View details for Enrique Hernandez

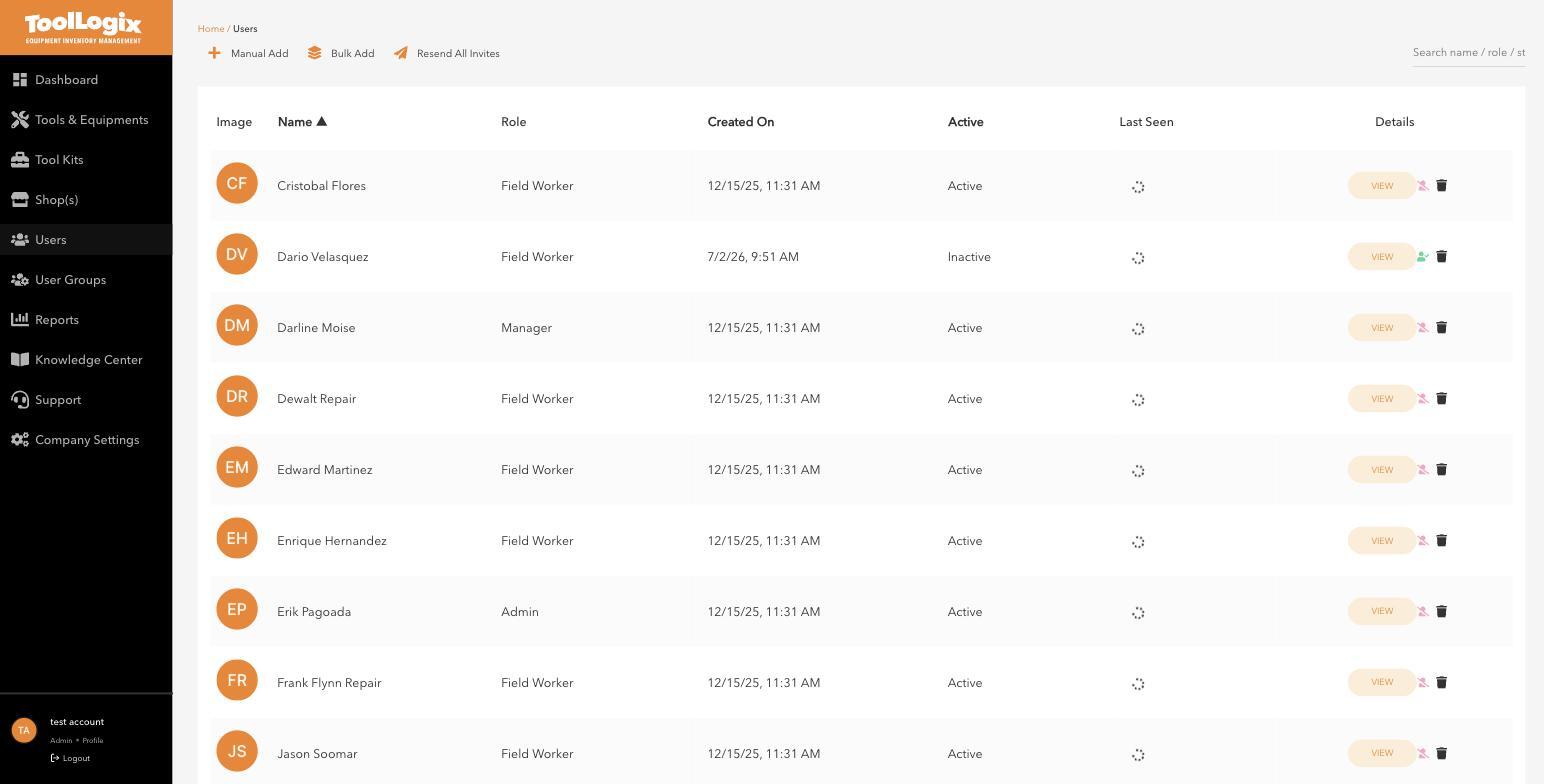pos(1381,540)
